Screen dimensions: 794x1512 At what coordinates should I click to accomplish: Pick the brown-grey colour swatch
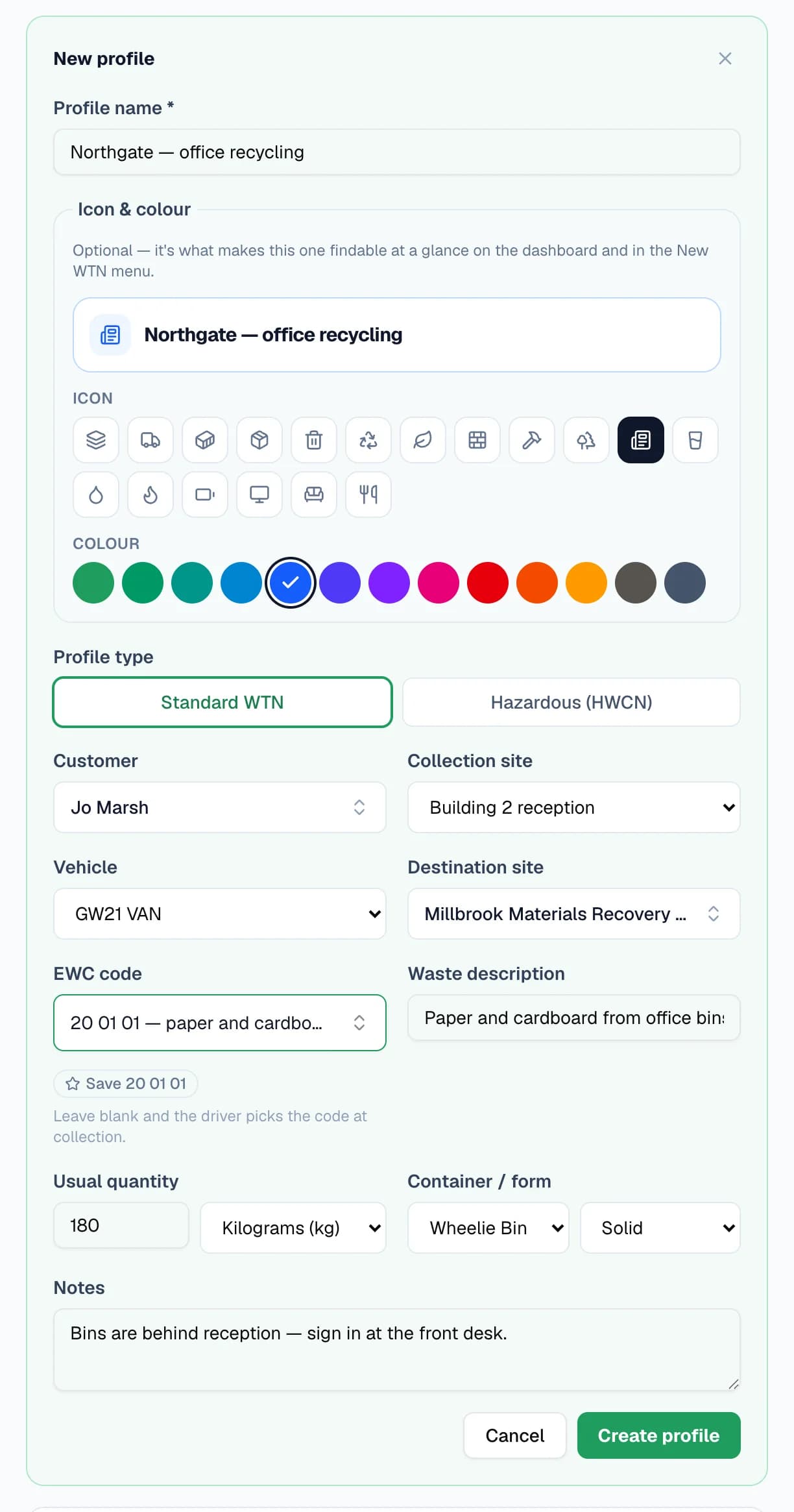click(636, 583)
